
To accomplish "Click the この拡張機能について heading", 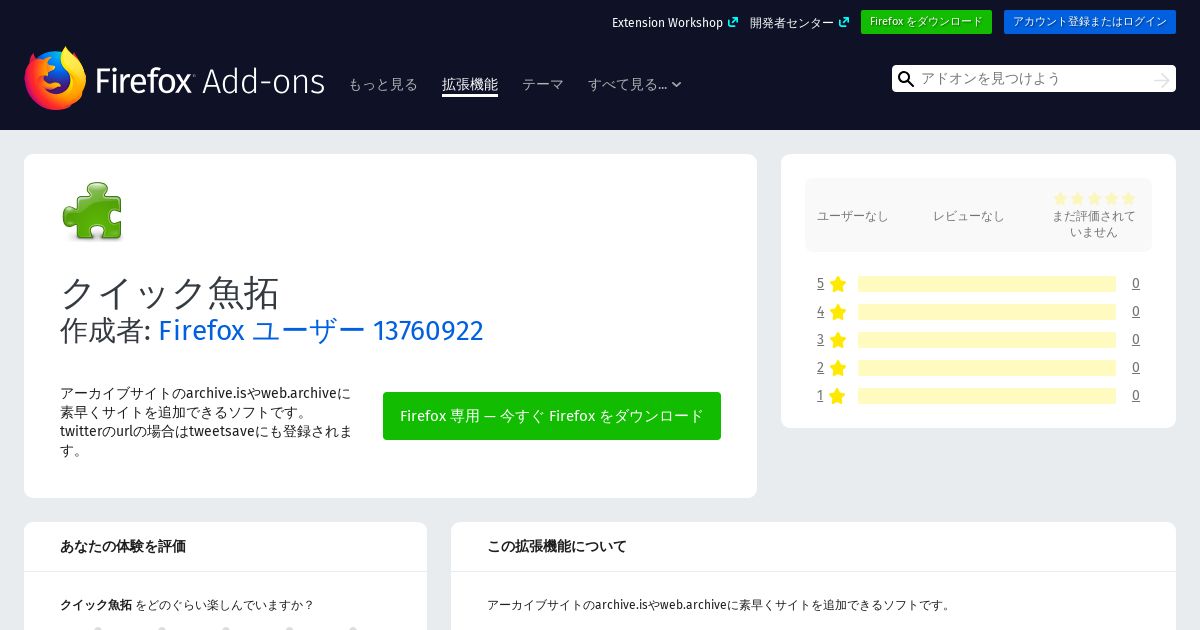I will click(x=557, y=546).
